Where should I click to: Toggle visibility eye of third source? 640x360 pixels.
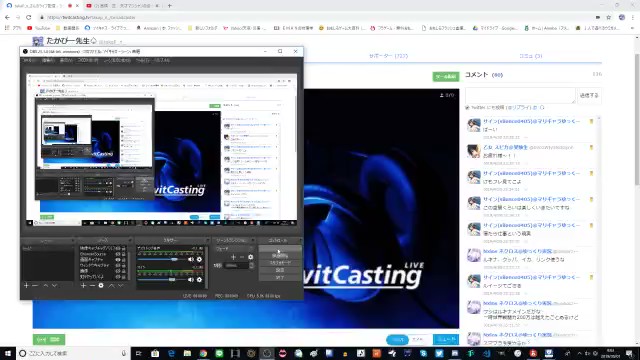(118, 260)
